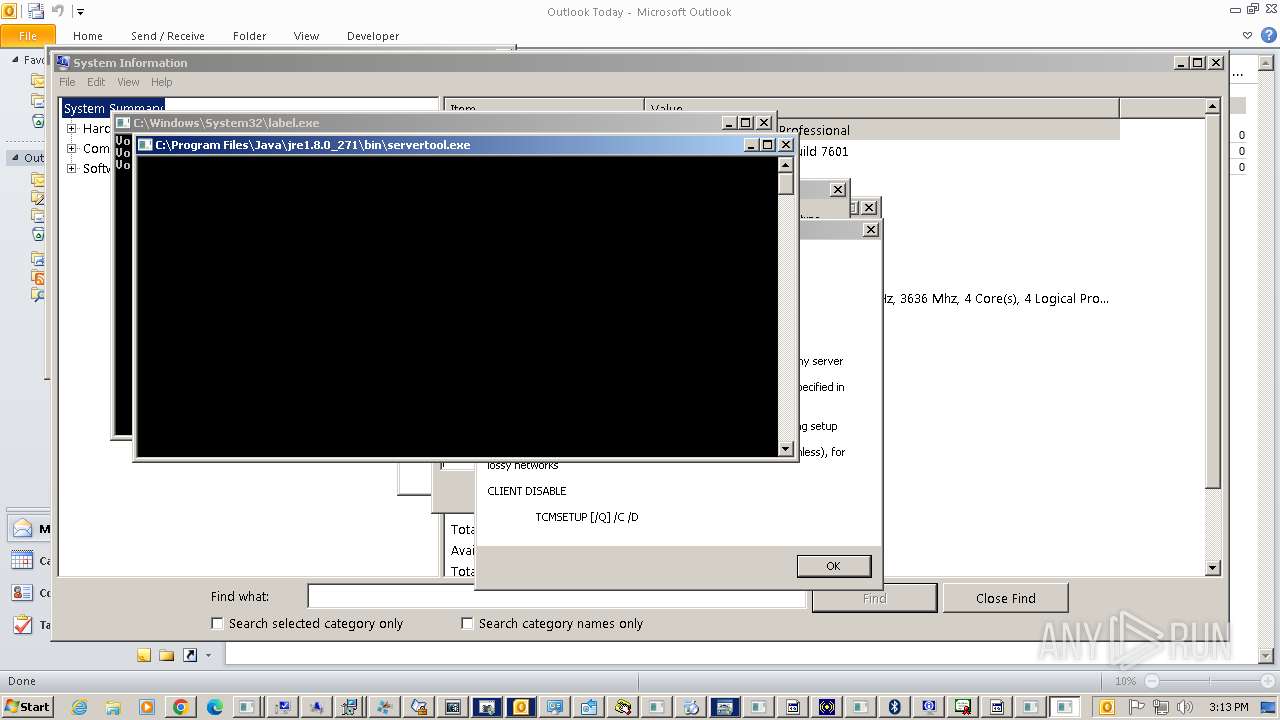The width and height of the screenshot is (1280, 720).
Task: Open System Information View menu
Action: coord(129,82)
